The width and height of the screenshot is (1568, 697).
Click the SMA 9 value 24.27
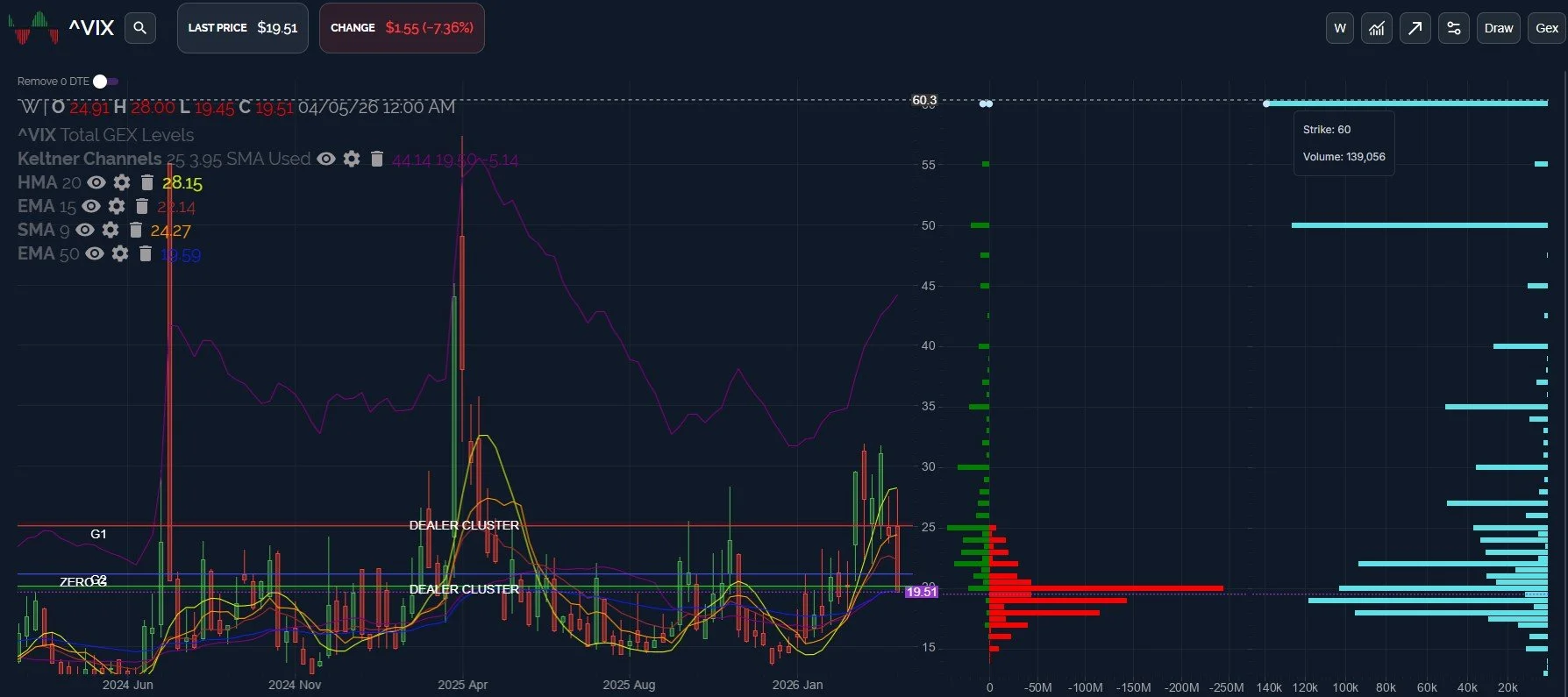[x=170, y=231]
